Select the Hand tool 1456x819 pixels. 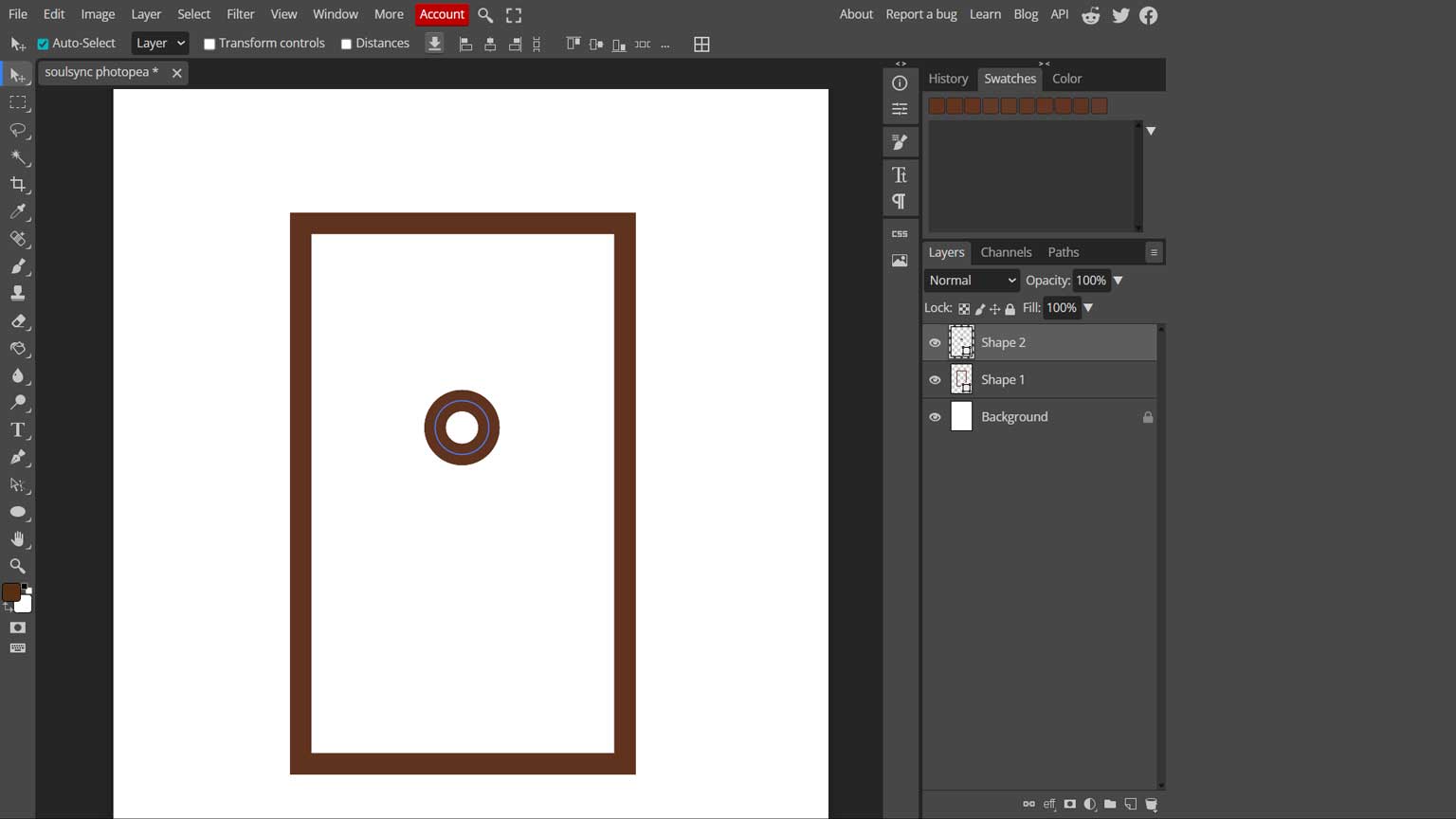[x=17, y=538]
